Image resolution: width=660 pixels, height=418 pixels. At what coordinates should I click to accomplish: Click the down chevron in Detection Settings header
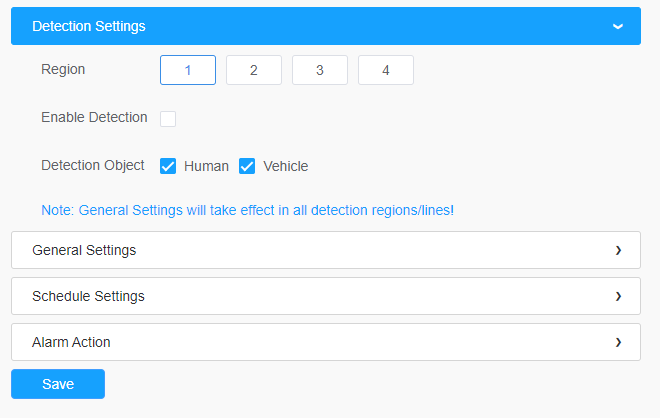[617, 27]
